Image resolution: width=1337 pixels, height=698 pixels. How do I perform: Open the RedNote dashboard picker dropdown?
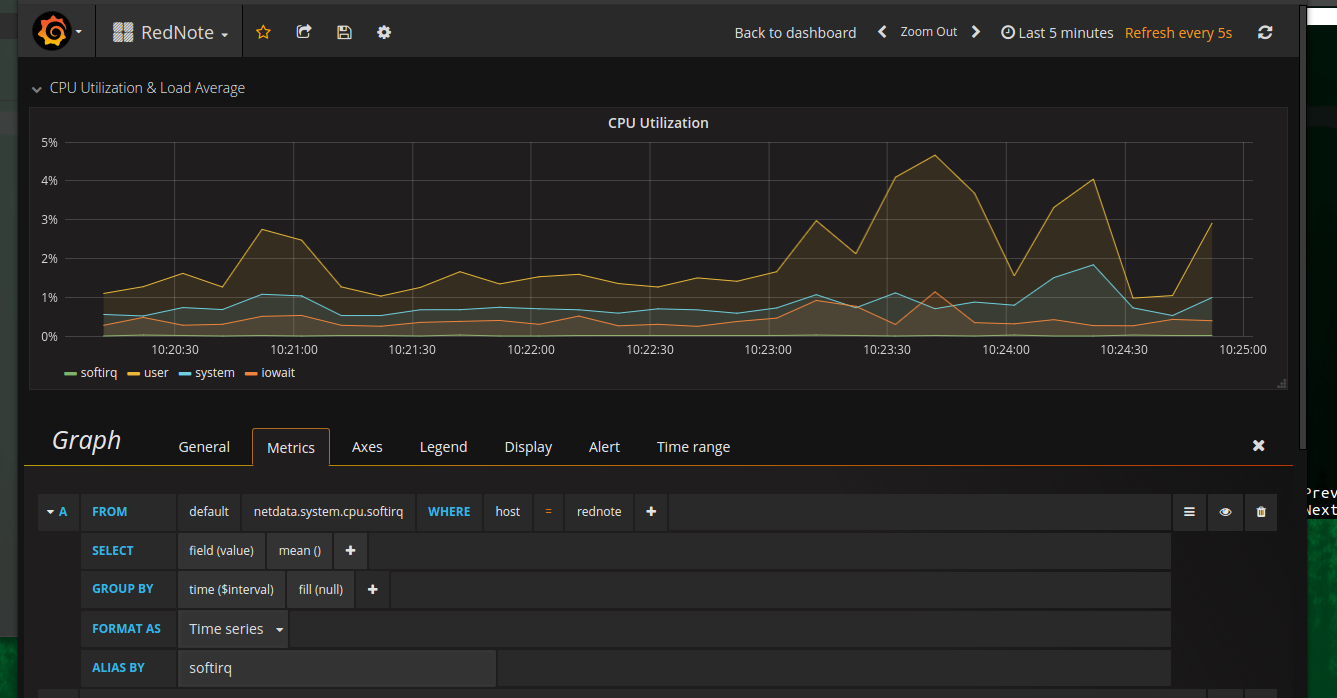point(171,32)
